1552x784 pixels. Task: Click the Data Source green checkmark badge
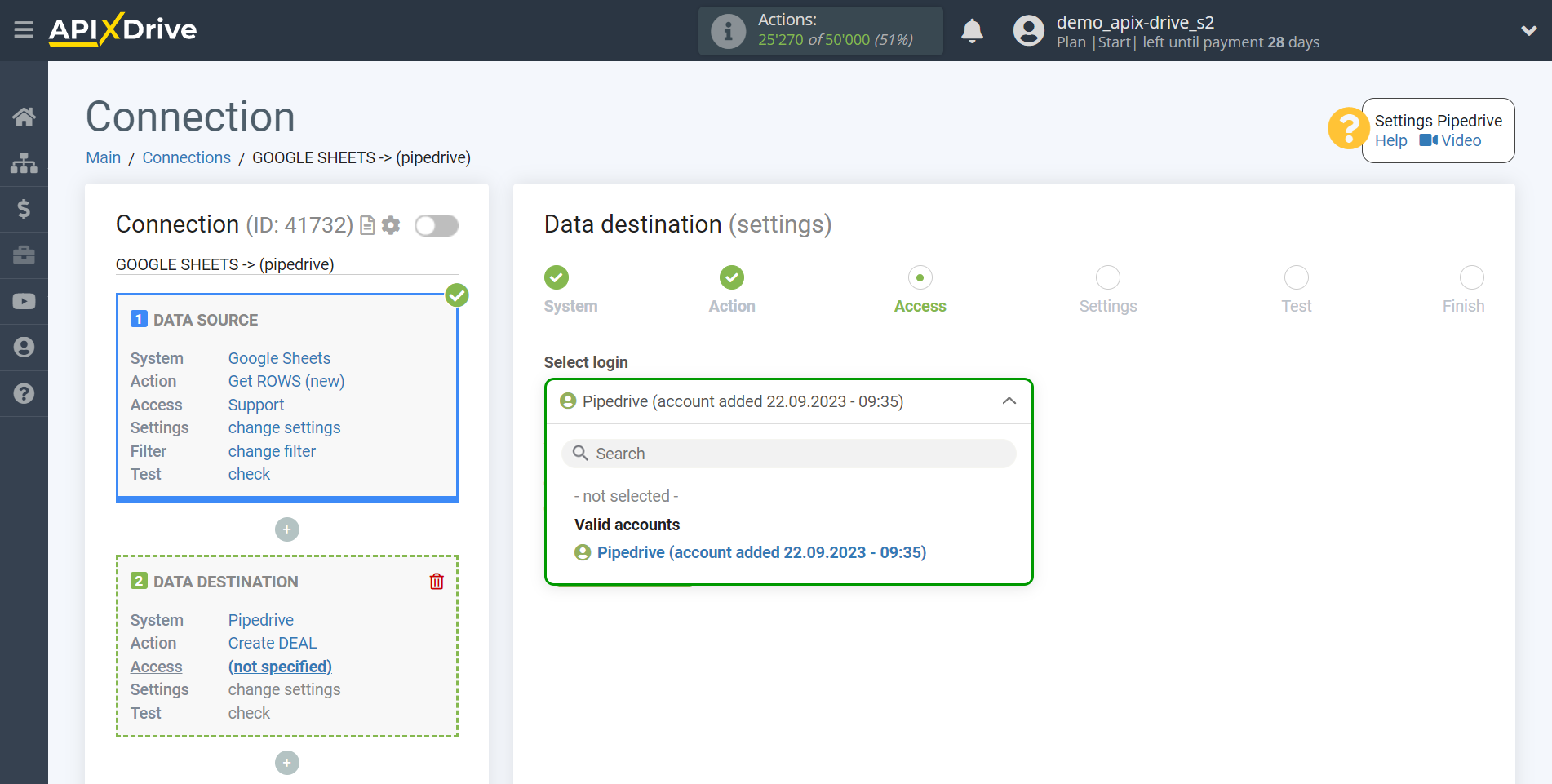point(457,295)
